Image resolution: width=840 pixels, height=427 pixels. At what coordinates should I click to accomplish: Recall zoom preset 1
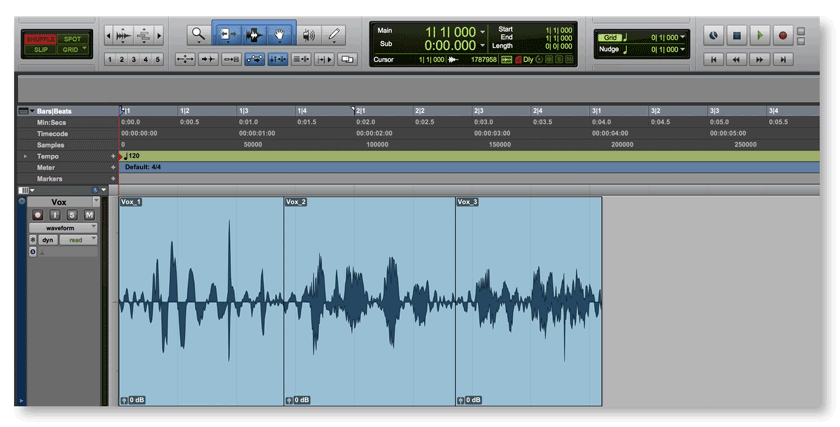click(x=110, y=59)
